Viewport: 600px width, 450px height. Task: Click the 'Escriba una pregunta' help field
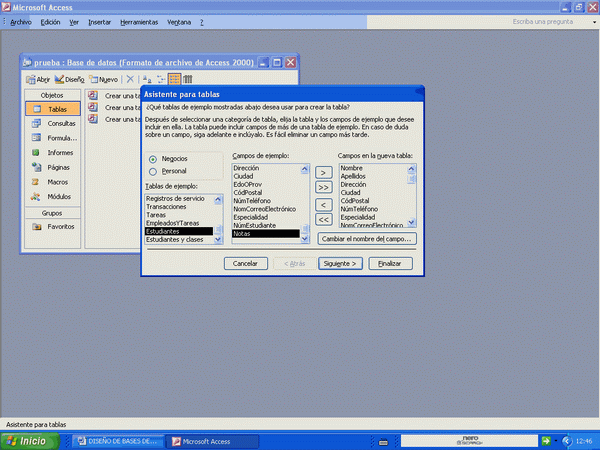tap(542, 22)
